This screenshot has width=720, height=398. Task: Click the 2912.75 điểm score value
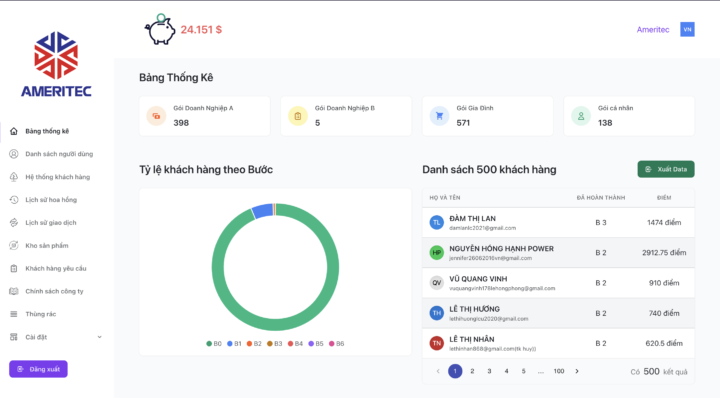[664, 252]
